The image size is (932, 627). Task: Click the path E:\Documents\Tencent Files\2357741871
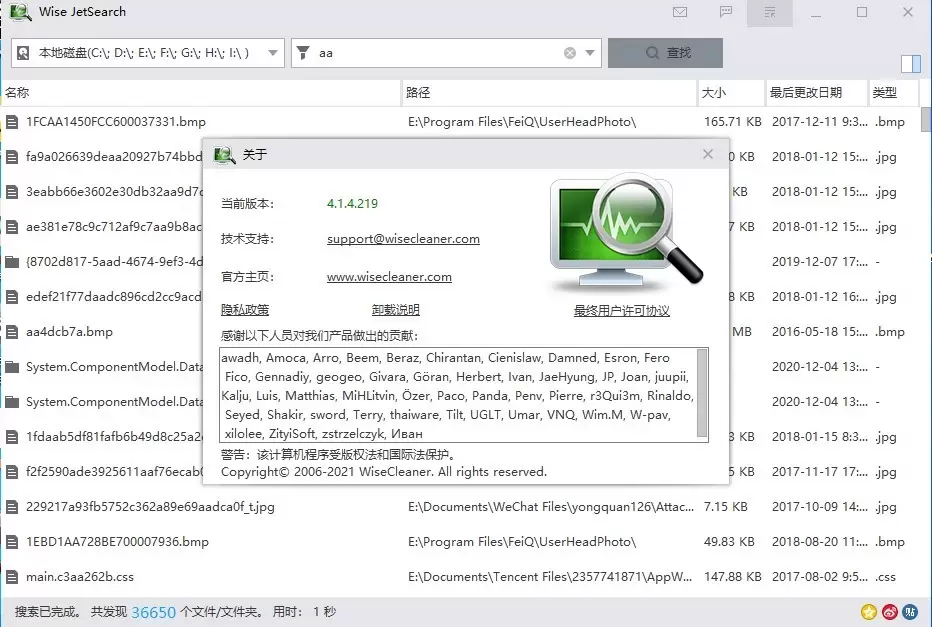(550, 576)
